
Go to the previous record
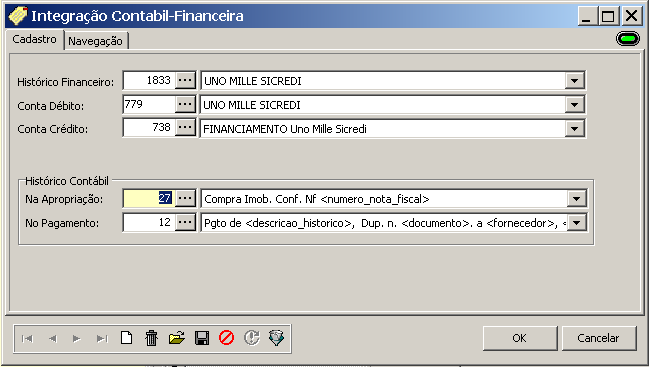pos(53,339)
